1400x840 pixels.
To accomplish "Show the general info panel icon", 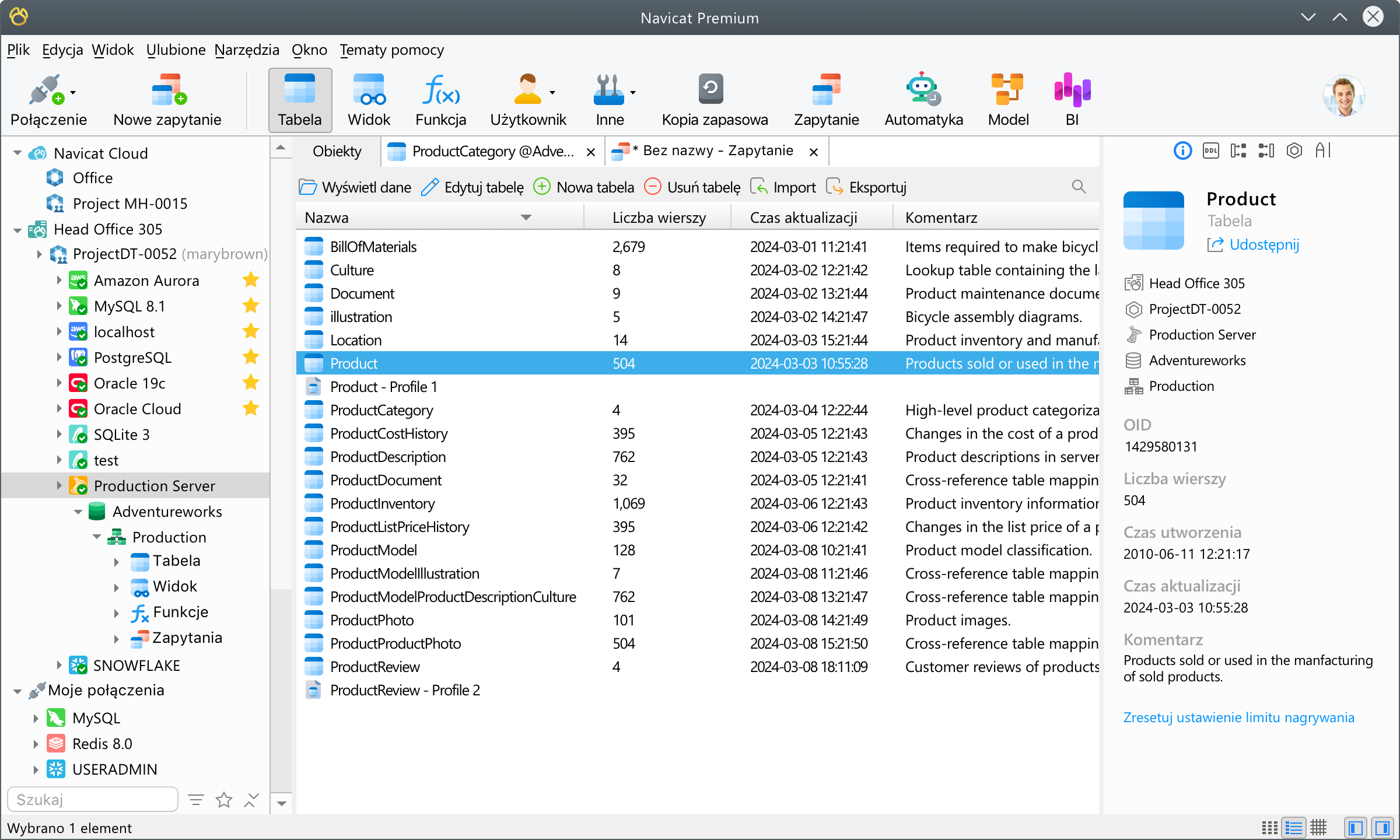I will tap(1182, 151).
